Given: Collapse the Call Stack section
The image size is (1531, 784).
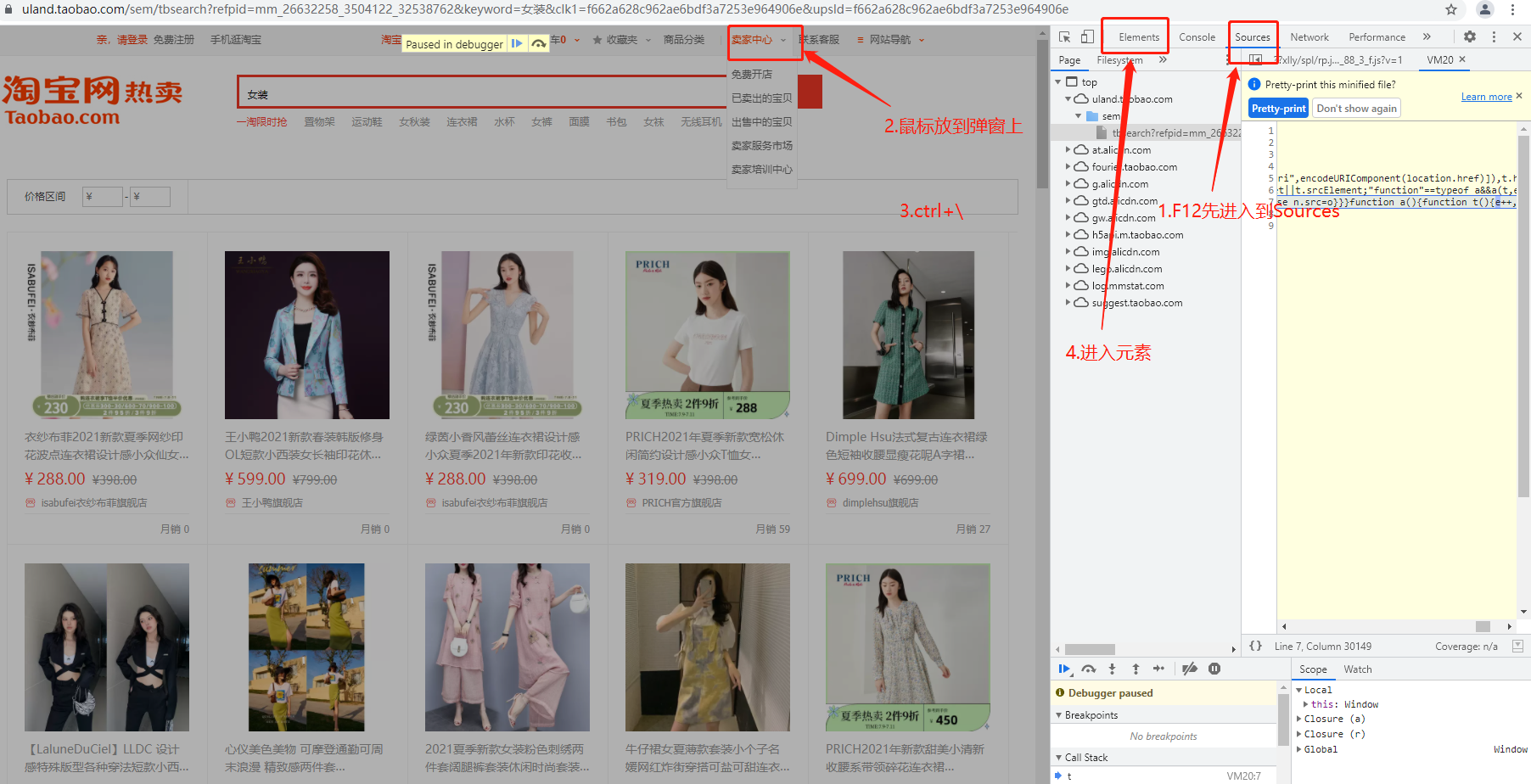Looking at the screenshot, I should (1058, 758).
